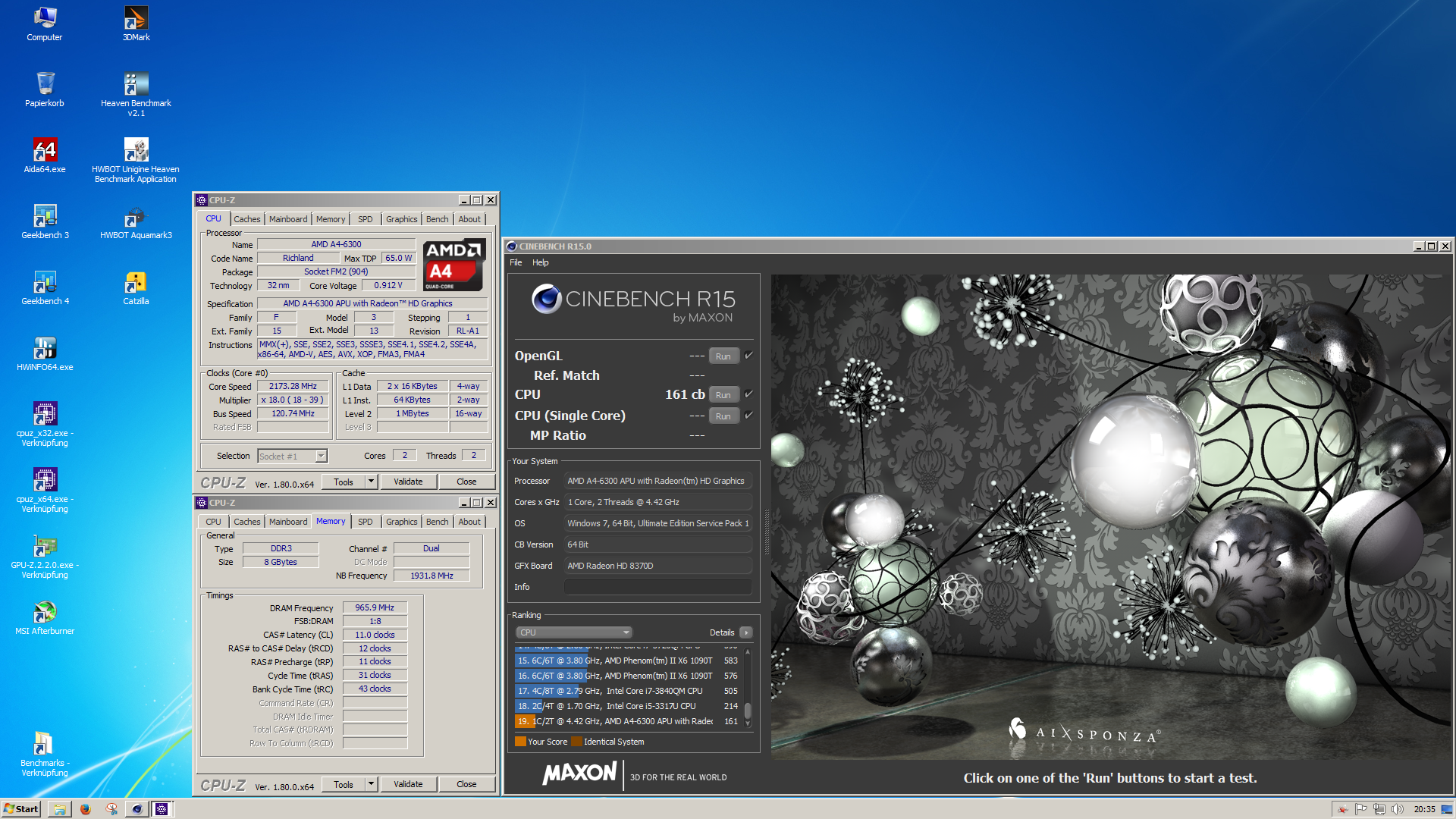This screenshot has height=819, width=1456.
Task: Open Mainboard tab in upper CPU-Z
Action: [x=288, y=219]
